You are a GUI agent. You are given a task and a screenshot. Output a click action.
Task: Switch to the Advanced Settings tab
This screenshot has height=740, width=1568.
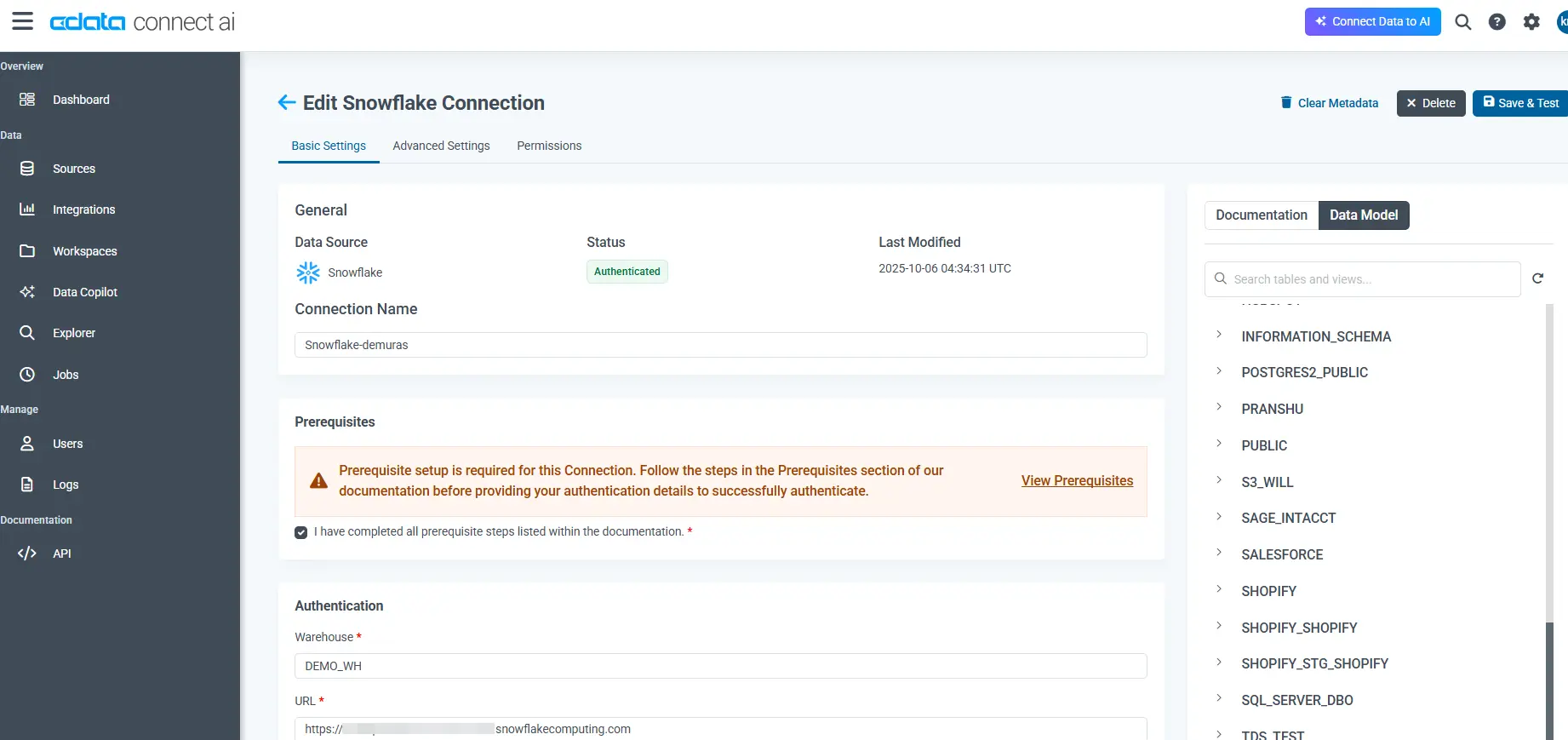(441, 146)
